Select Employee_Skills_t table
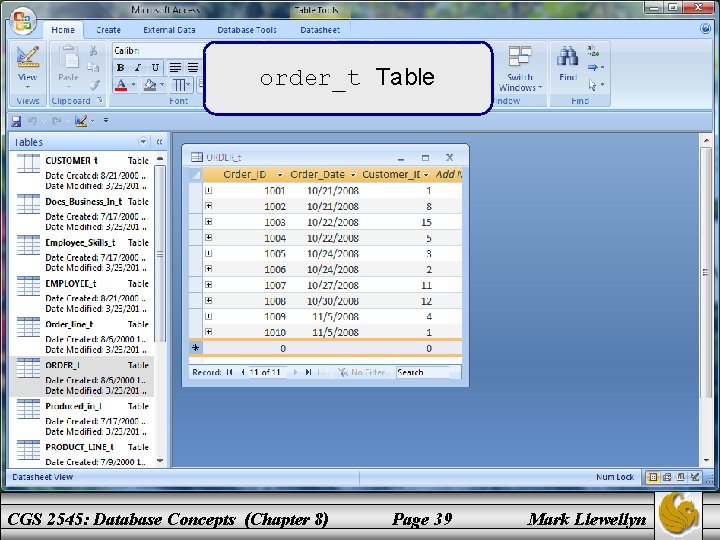The image size is (720, 540). pos(82,254)
